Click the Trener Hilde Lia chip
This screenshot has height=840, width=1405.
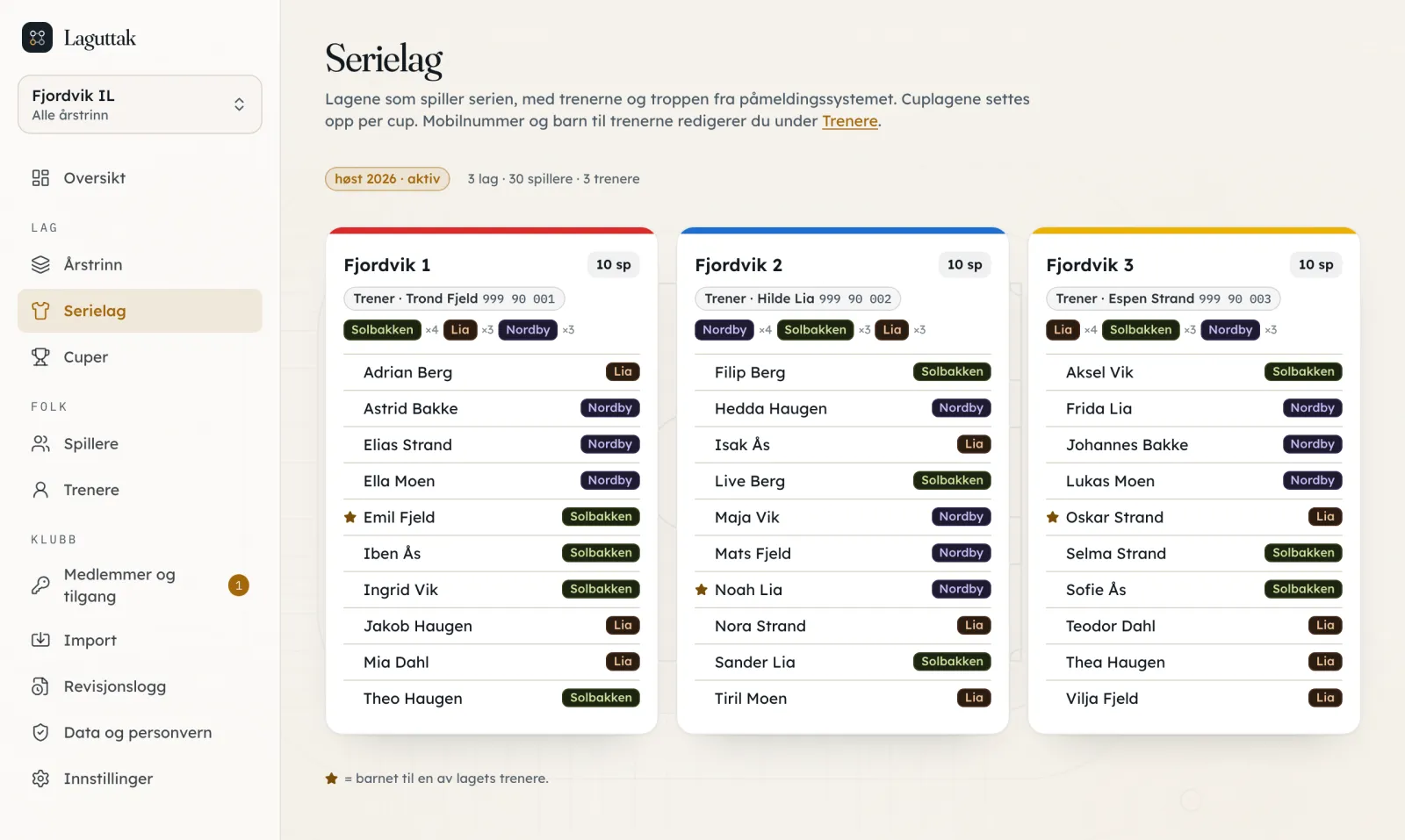(x=797, y=298)
